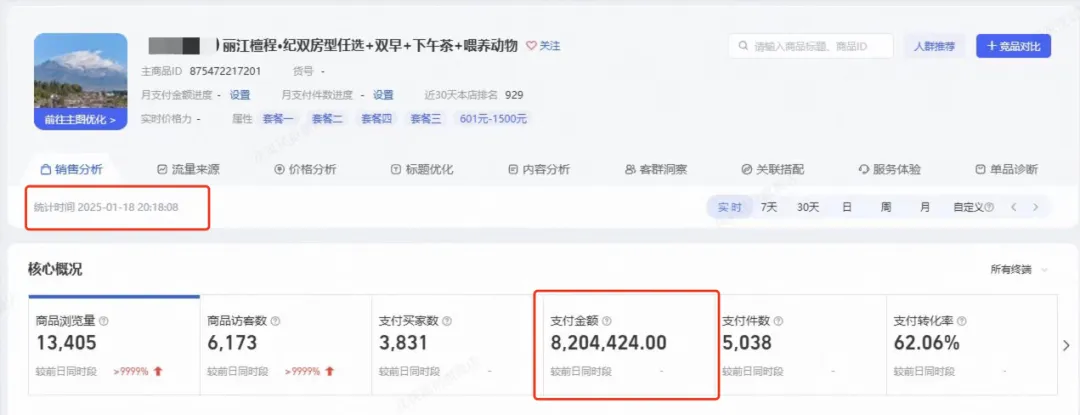The width and height of the screenshot is (1080, 415).
Task: Click the 竞品对比 button
Action: (1013, 46)
